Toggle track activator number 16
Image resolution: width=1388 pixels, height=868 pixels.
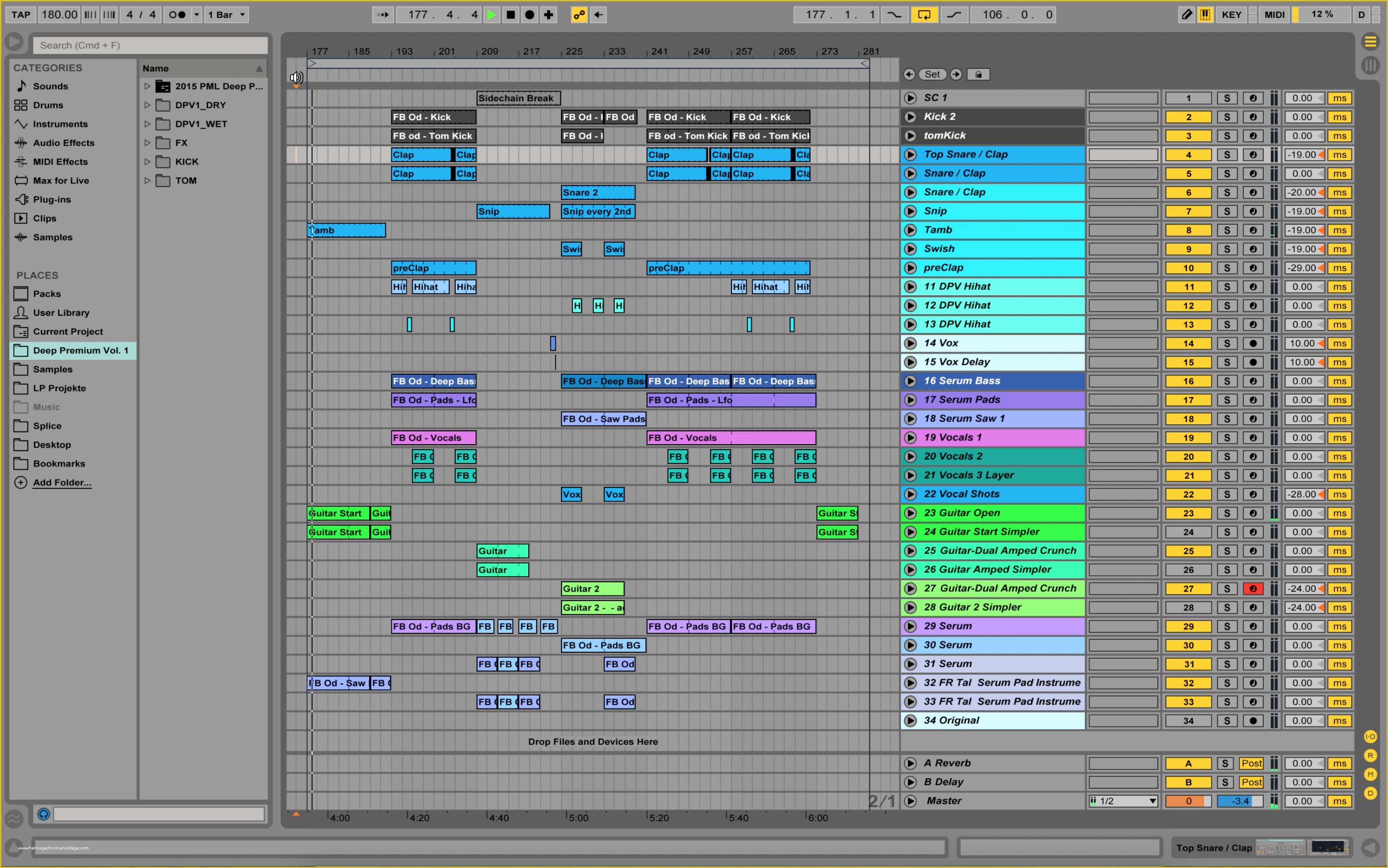click(x=1188, y=381)
